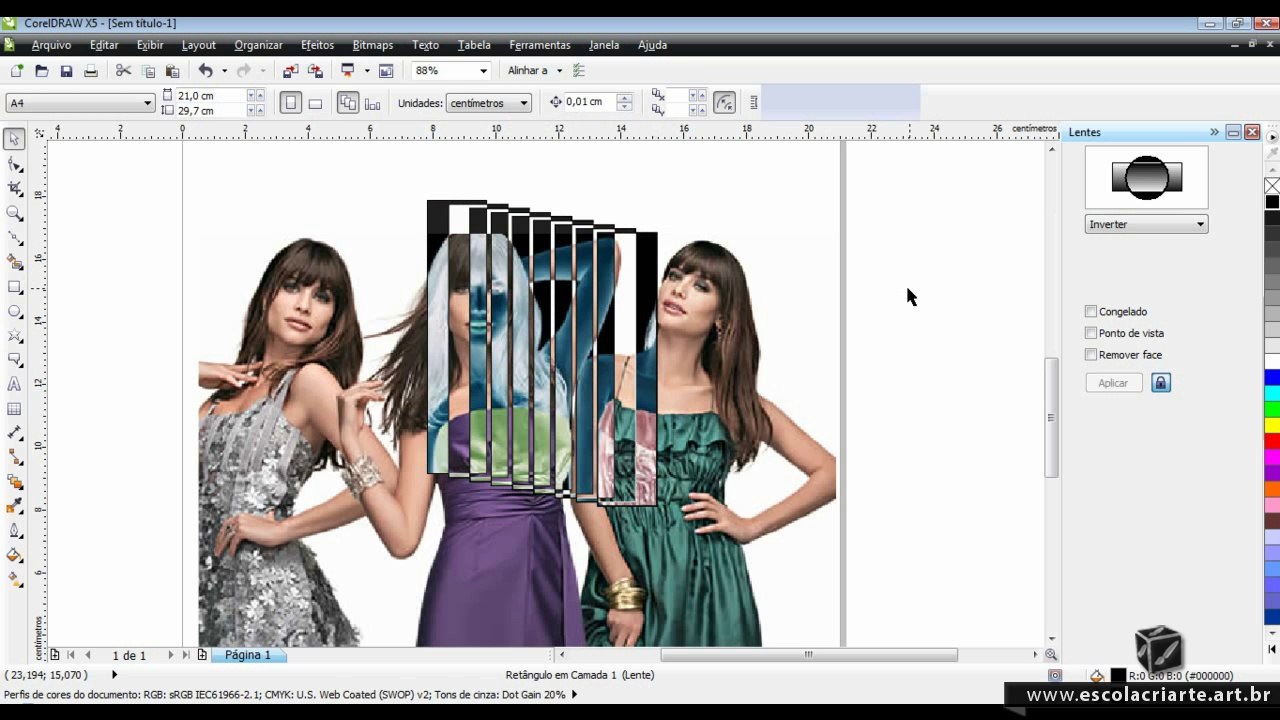Print the document
The height and width of the screenshot is (720, 1280).
click(x=91, y=71)
